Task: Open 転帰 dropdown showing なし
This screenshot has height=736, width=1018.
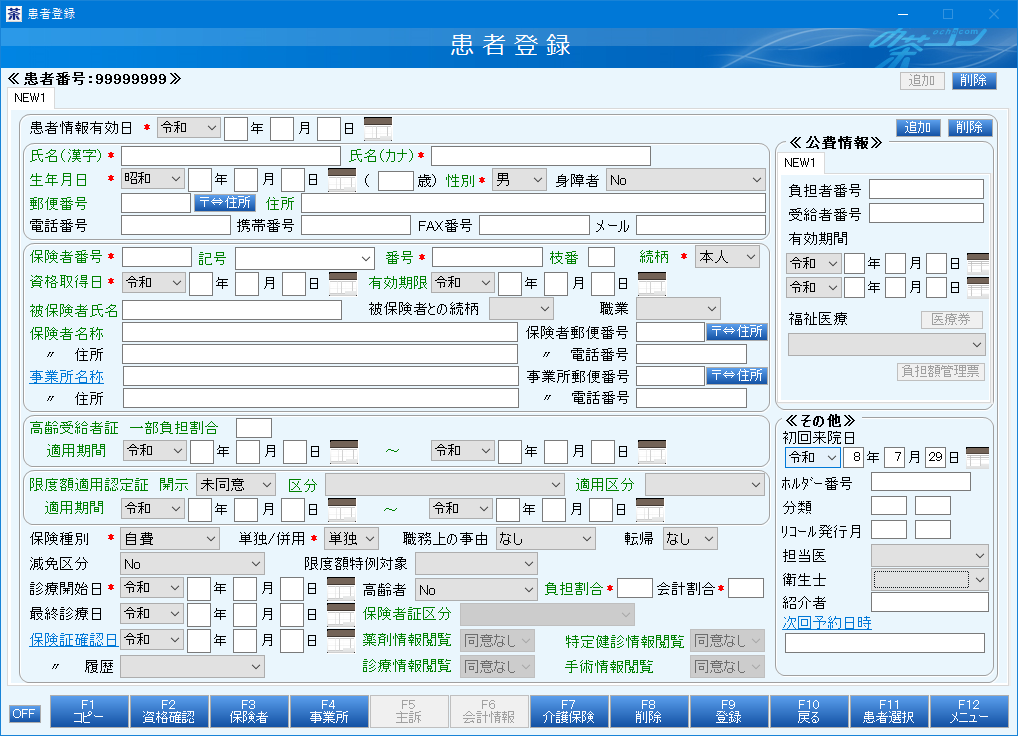Action: click(690, 539)
